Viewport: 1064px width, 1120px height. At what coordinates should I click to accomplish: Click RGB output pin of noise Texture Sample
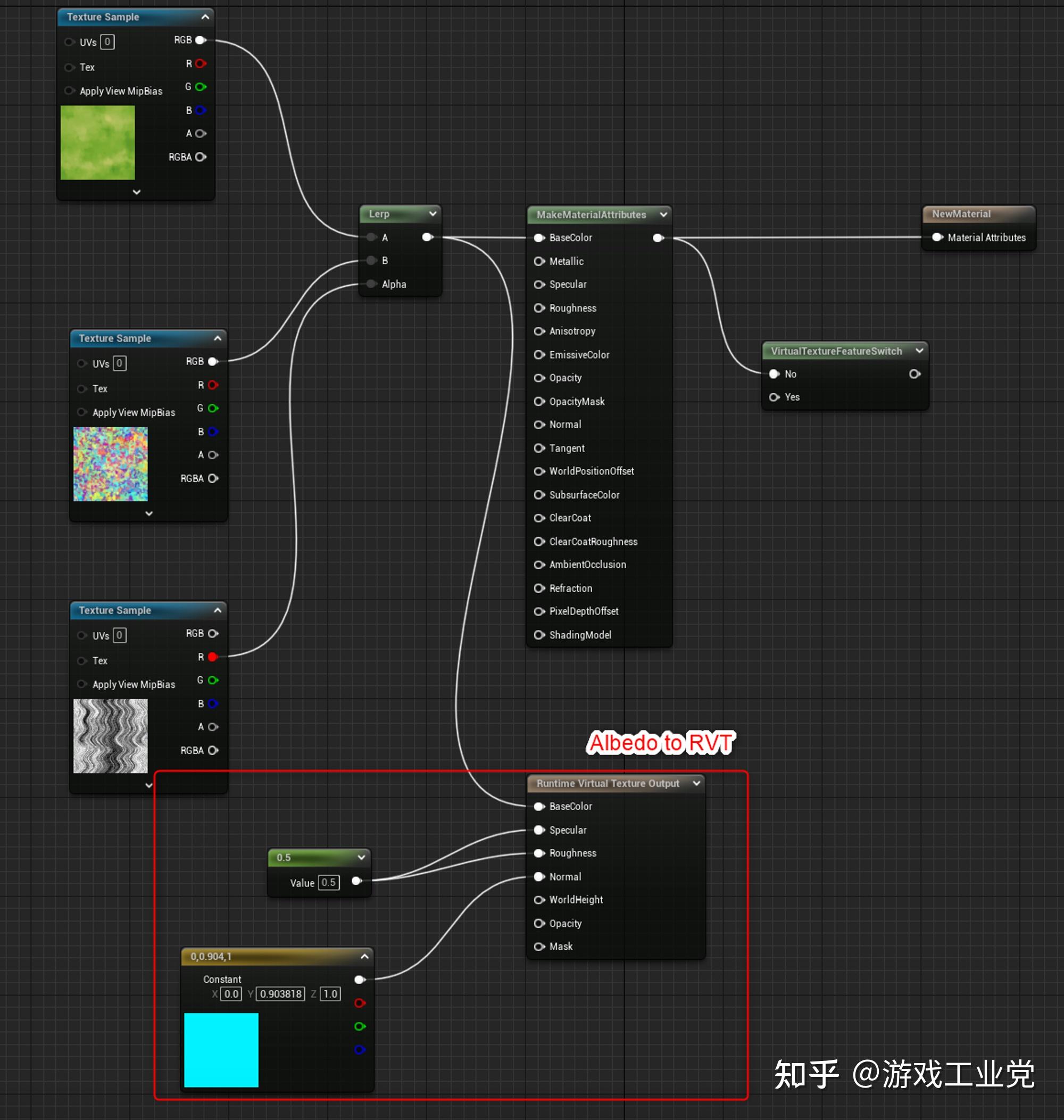tap(213, 362)
